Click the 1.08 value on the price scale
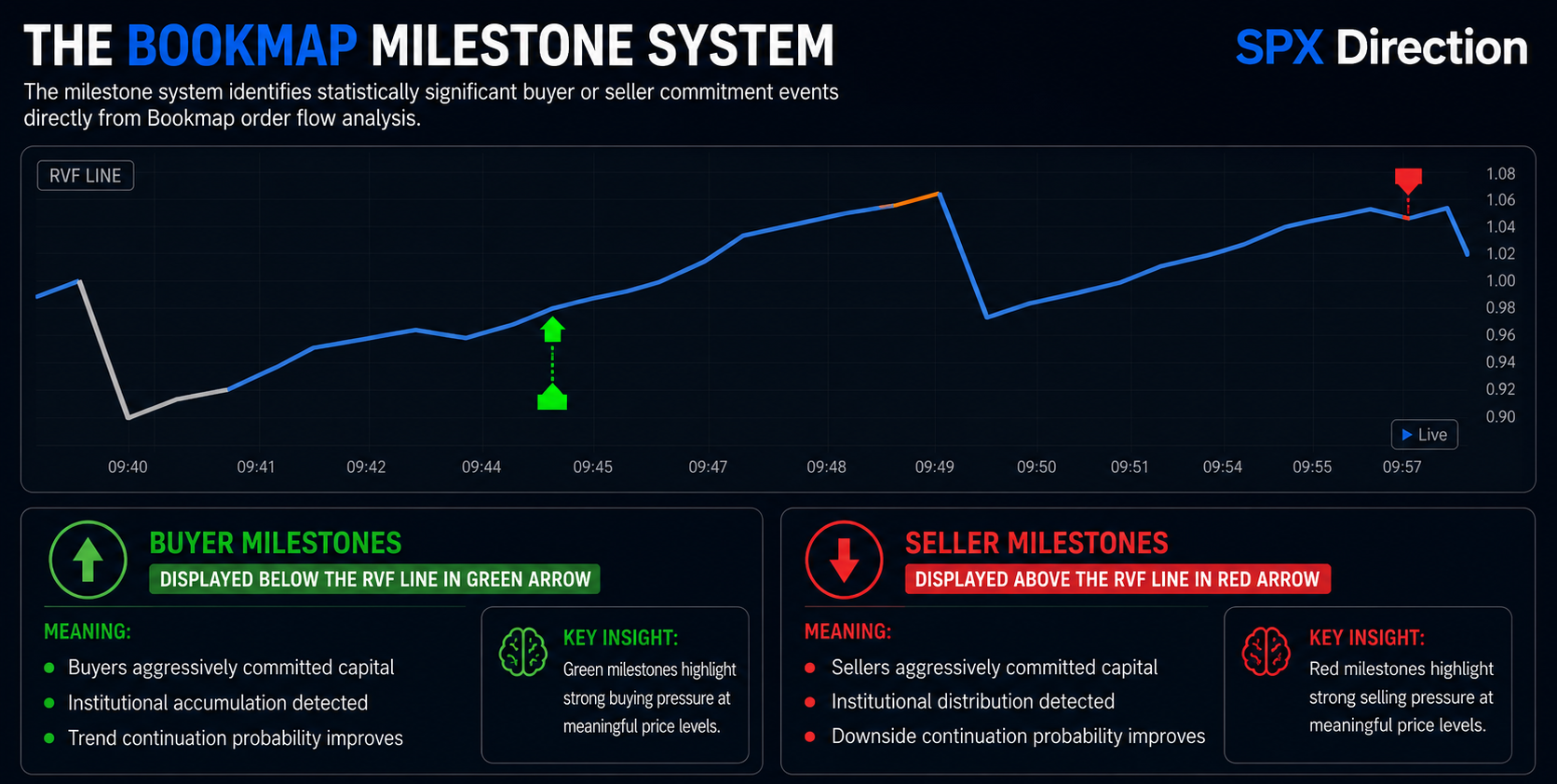 (1500, 174)
